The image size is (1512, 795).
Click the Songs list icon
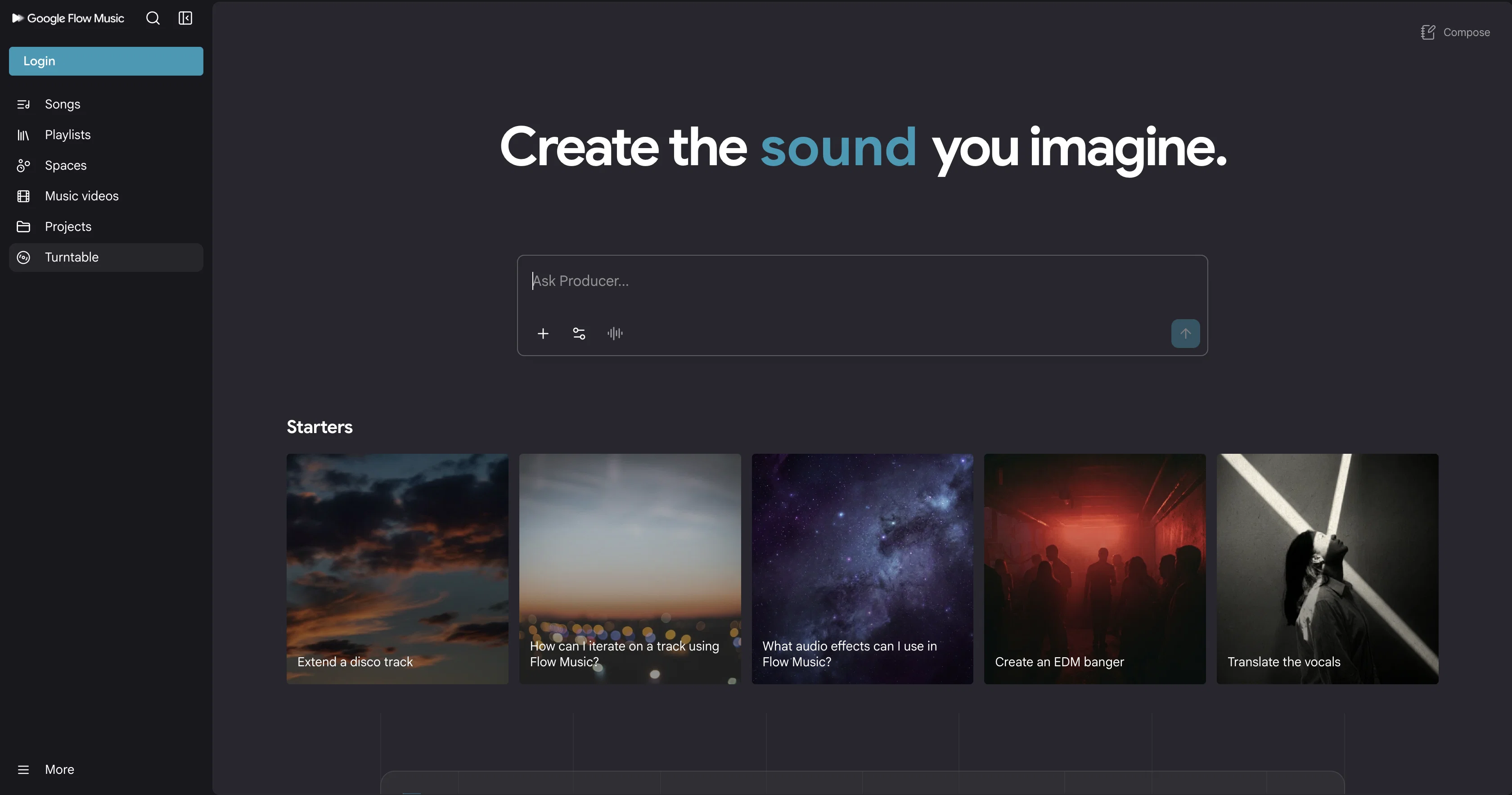pos(23,104)
